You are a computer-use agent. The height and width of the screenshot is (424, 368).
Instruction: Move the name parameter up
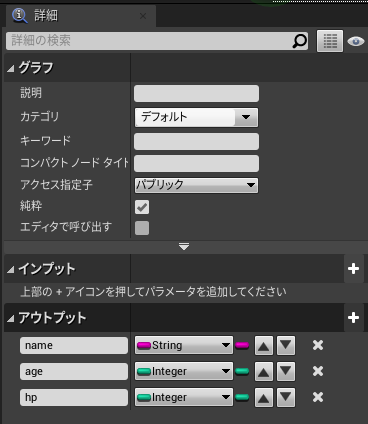[264, 345]
